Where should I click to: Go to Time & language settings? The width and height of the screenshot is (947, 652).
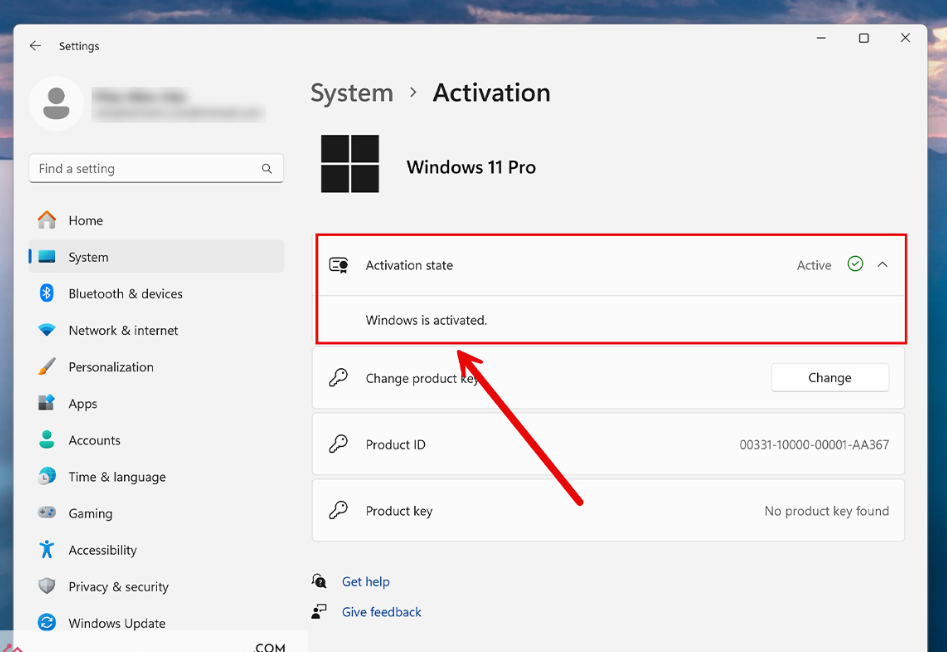pyautogui.click(x=117, y=477)
